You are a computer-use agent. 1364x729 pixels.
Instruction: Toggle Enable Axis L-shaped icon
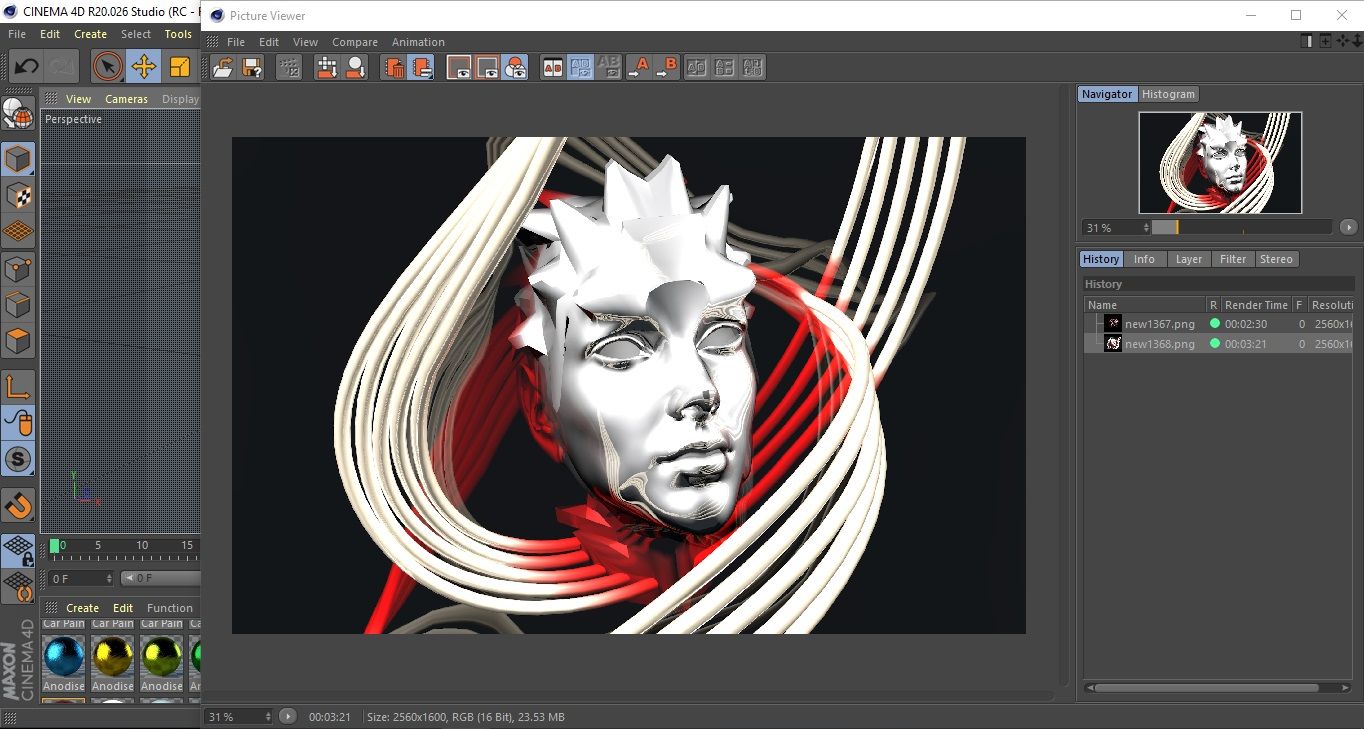18,387
